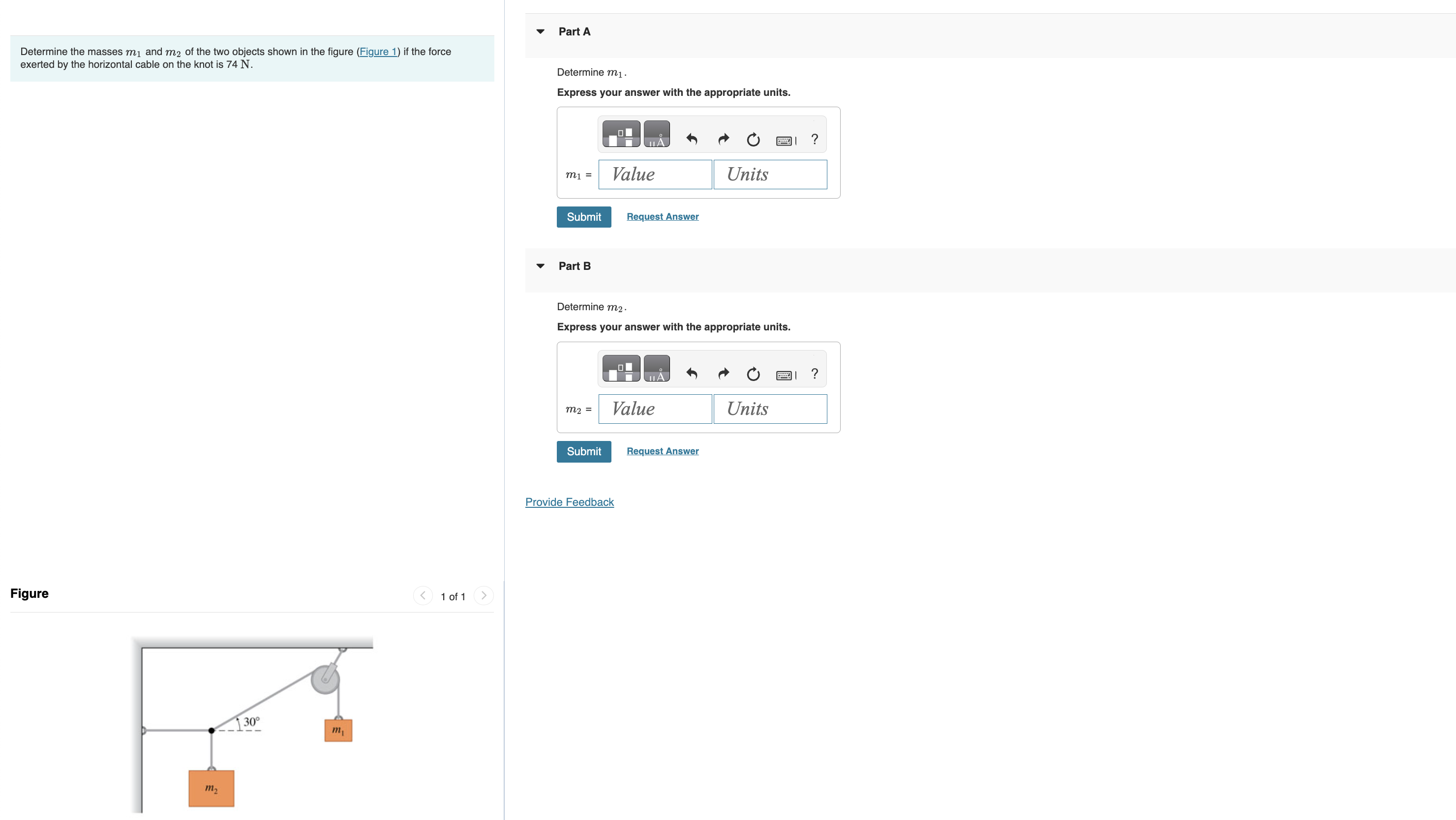Click the symbols icon in Part B toolbar

[656, 368]
